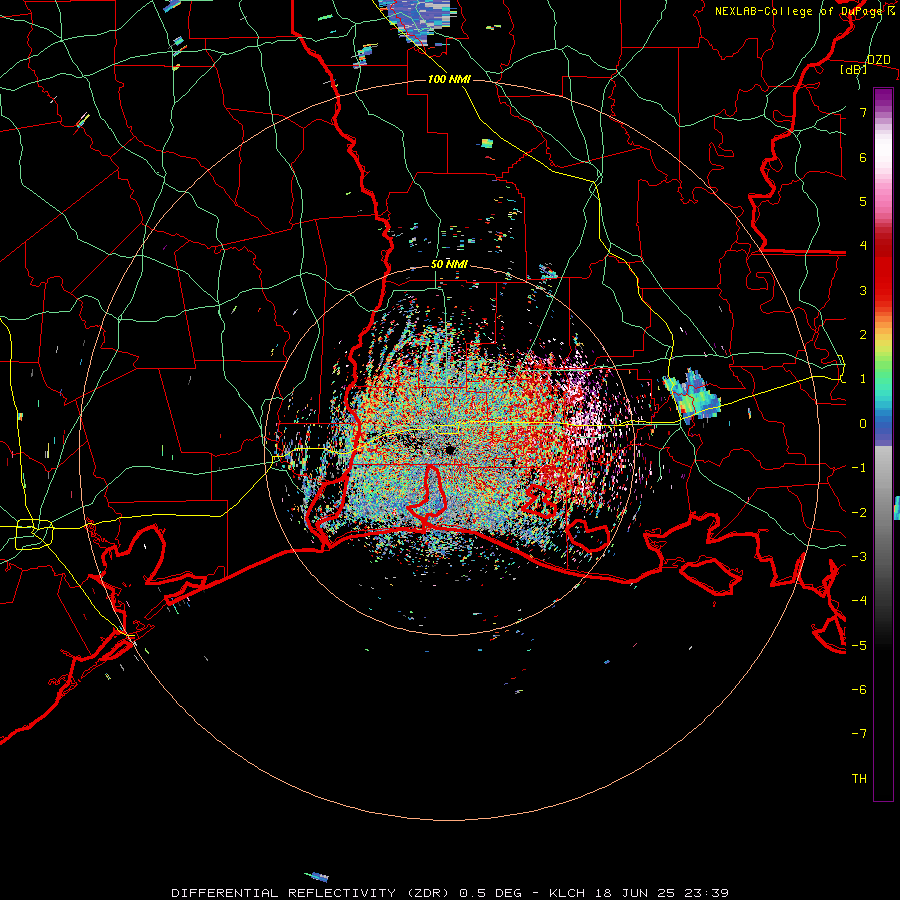Screen dimensions: 900x900
Task: Click the -2 value on color scale
Action: point(859,512)
